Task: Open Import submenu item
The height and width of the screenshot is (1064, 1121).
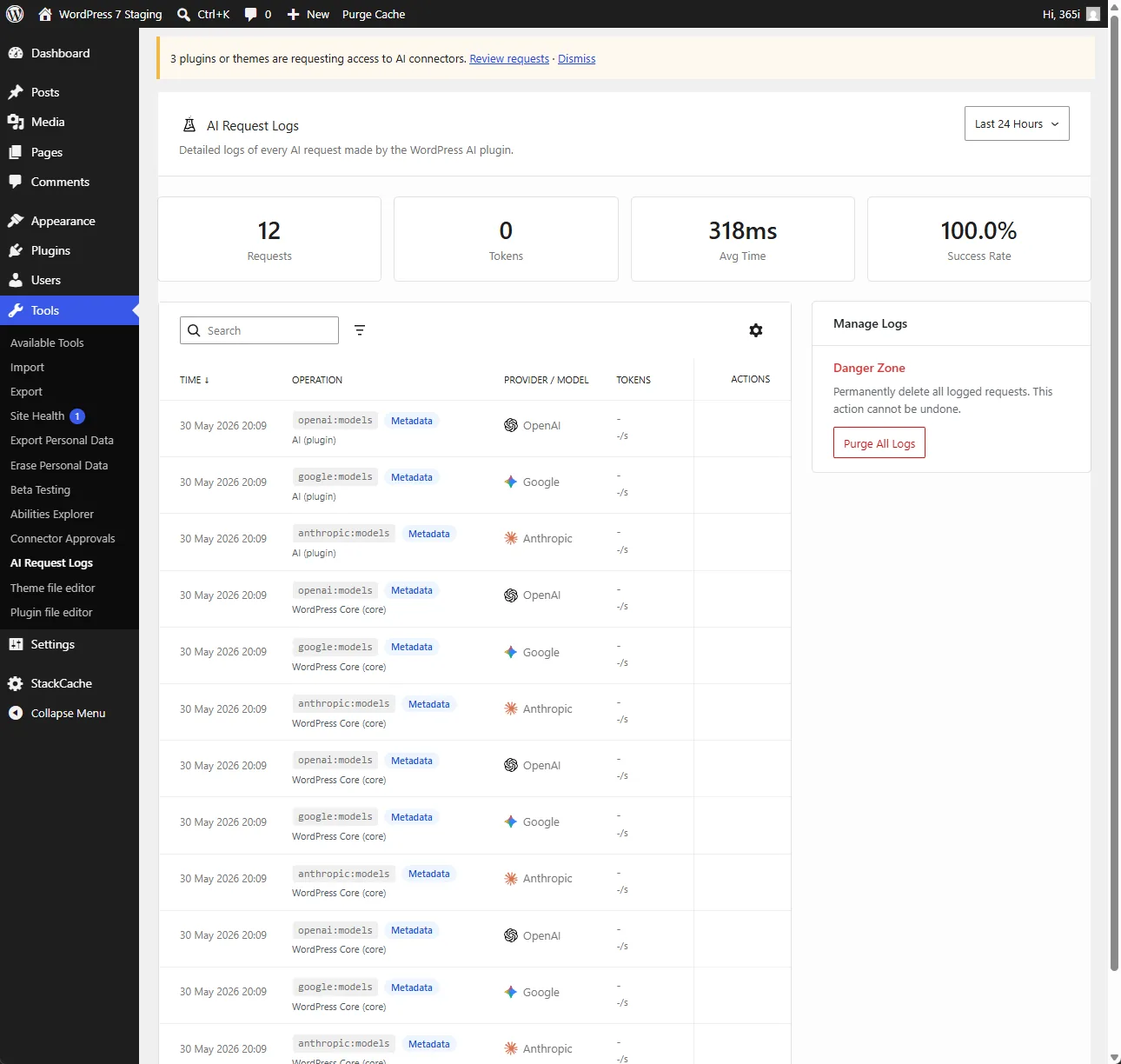Action: 27,367
